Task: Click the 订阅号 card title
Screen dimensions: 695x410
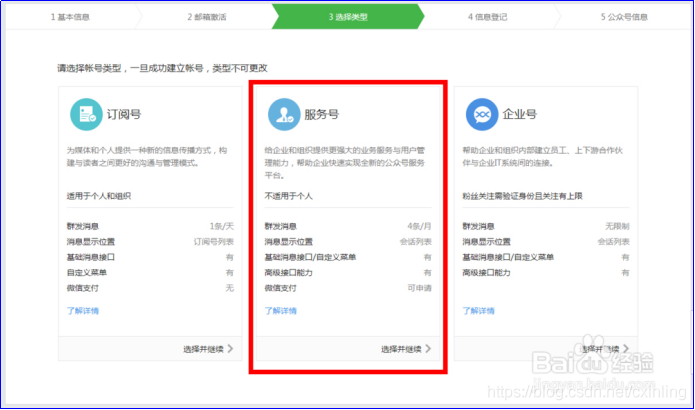Action: [x=124, y=114]
